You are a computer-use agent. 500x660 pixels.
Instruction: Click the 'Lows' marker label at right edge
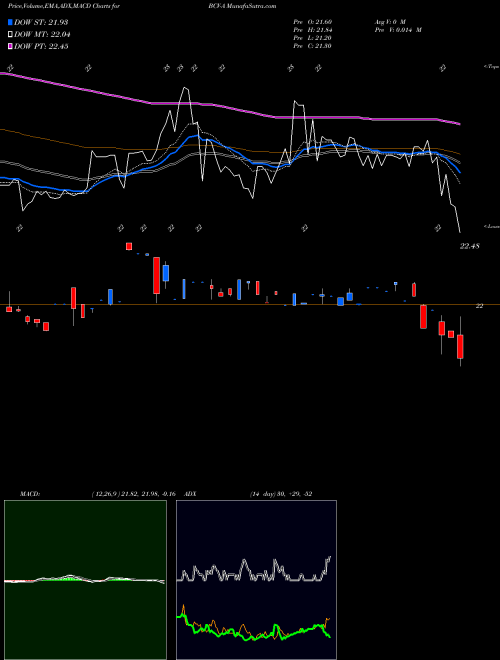click(492, 226)
